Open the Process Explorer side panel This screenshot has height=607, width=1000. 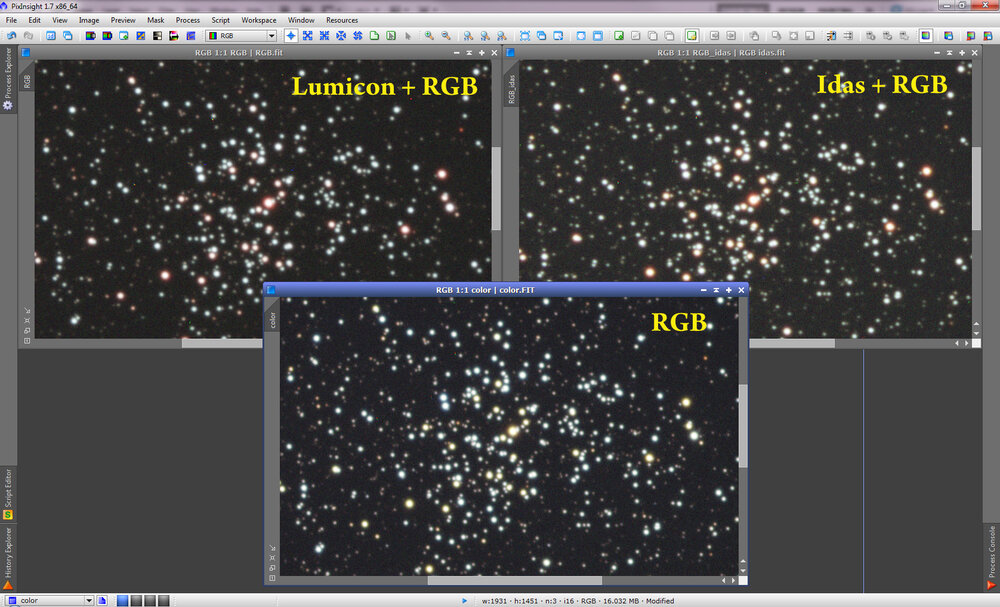click(x=7, y=78)
